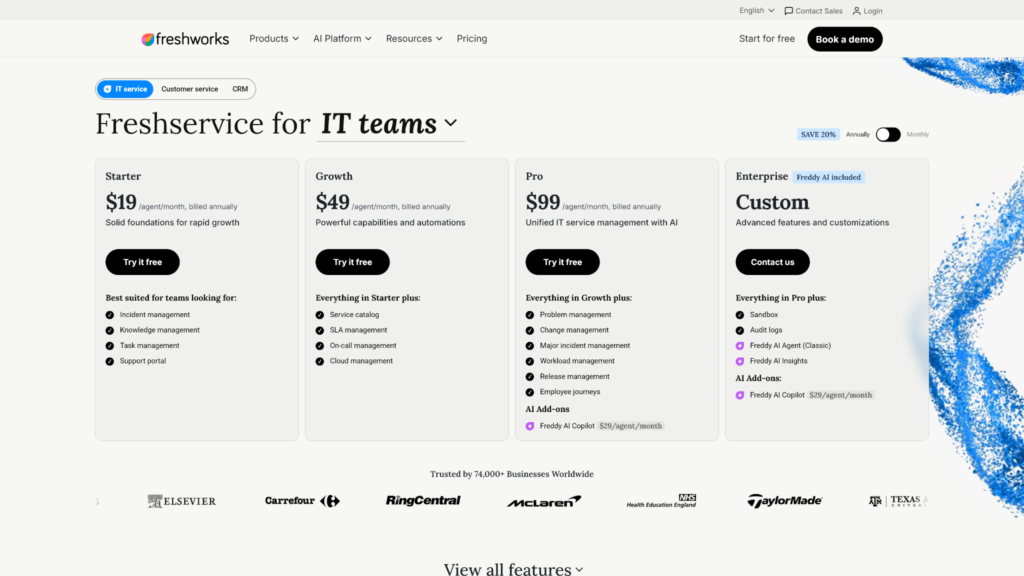Click the Change management check icon
1024x576 pixels.
pos(530,330)
